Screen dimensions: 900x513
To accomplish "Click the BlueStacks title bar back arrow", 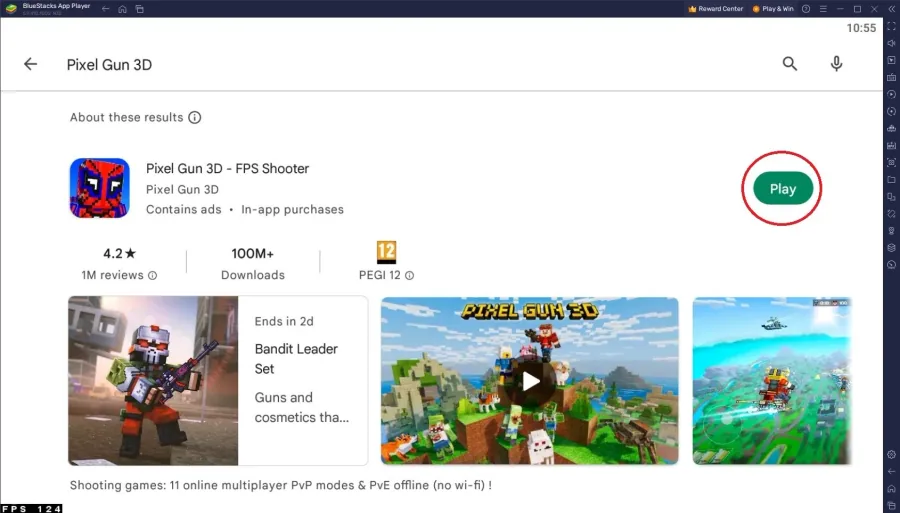I will pos(106,9).
